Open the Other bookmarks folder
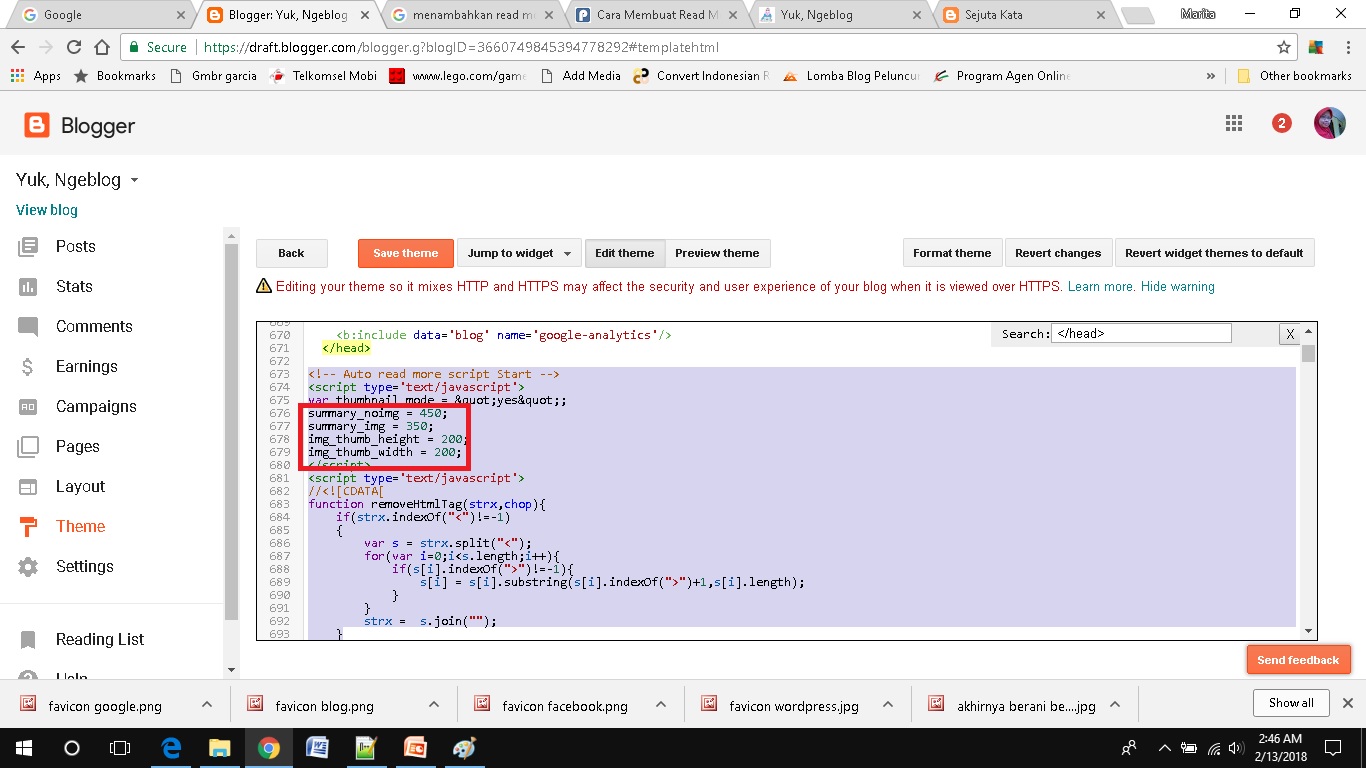1366x768 pixels. 1294,76
